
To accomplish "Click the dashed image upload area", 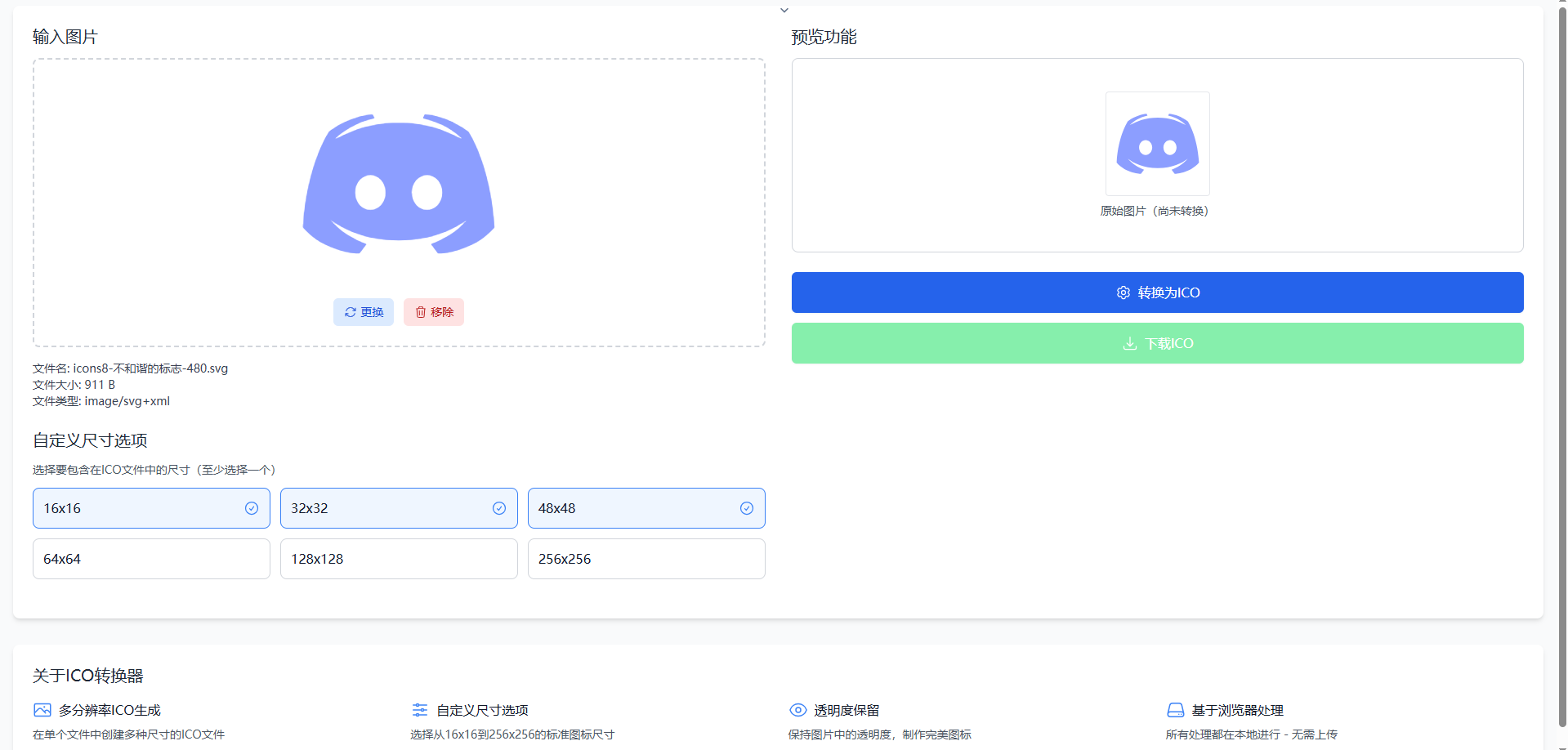I will click(x=399, y=203).
